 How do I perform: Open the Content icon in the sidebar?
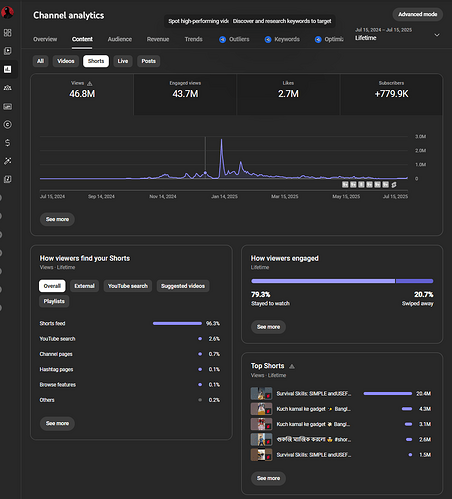tap(7, 51)
